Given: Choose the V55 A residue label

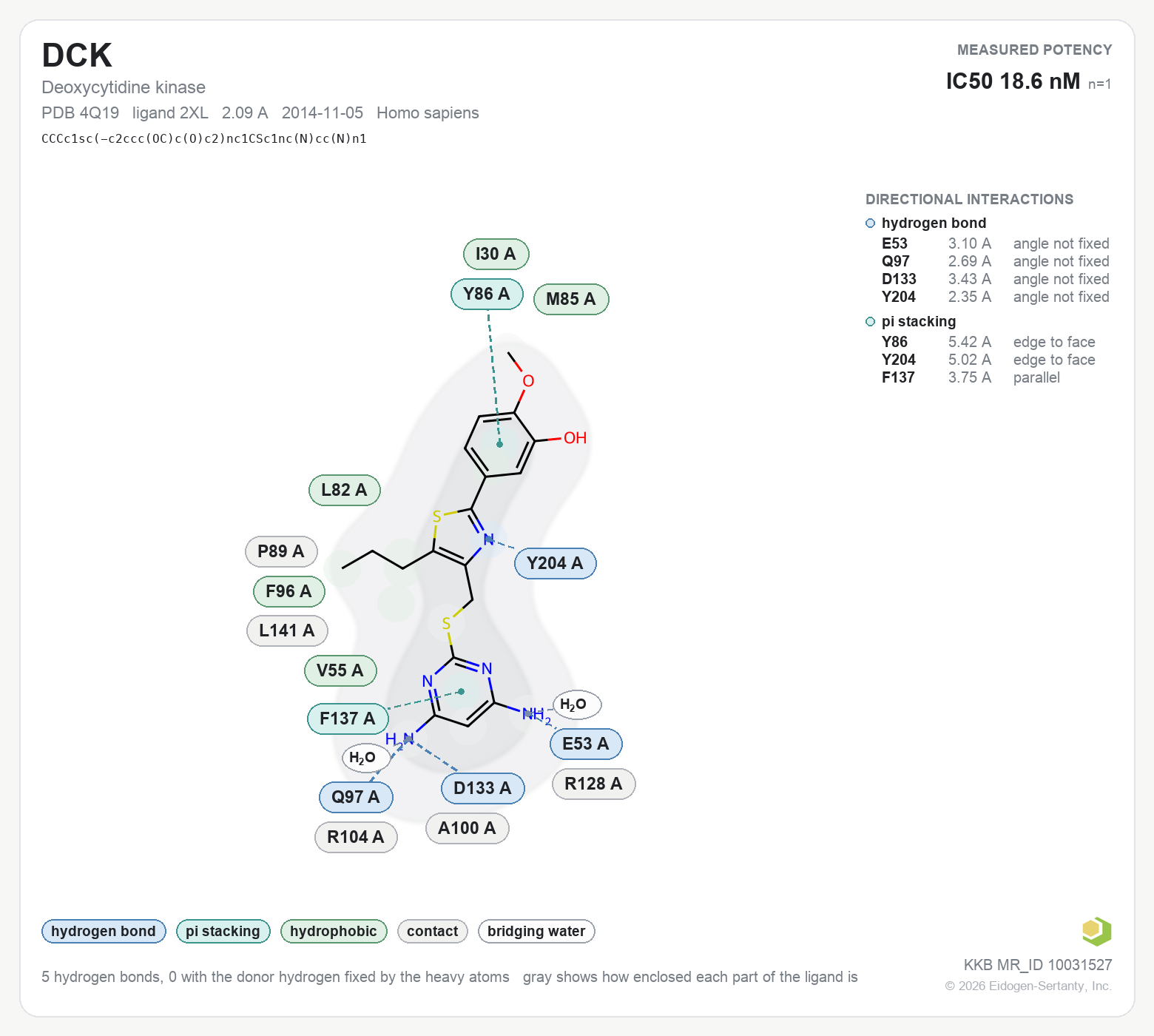Looking at the screenshot, I should [340, 670].
